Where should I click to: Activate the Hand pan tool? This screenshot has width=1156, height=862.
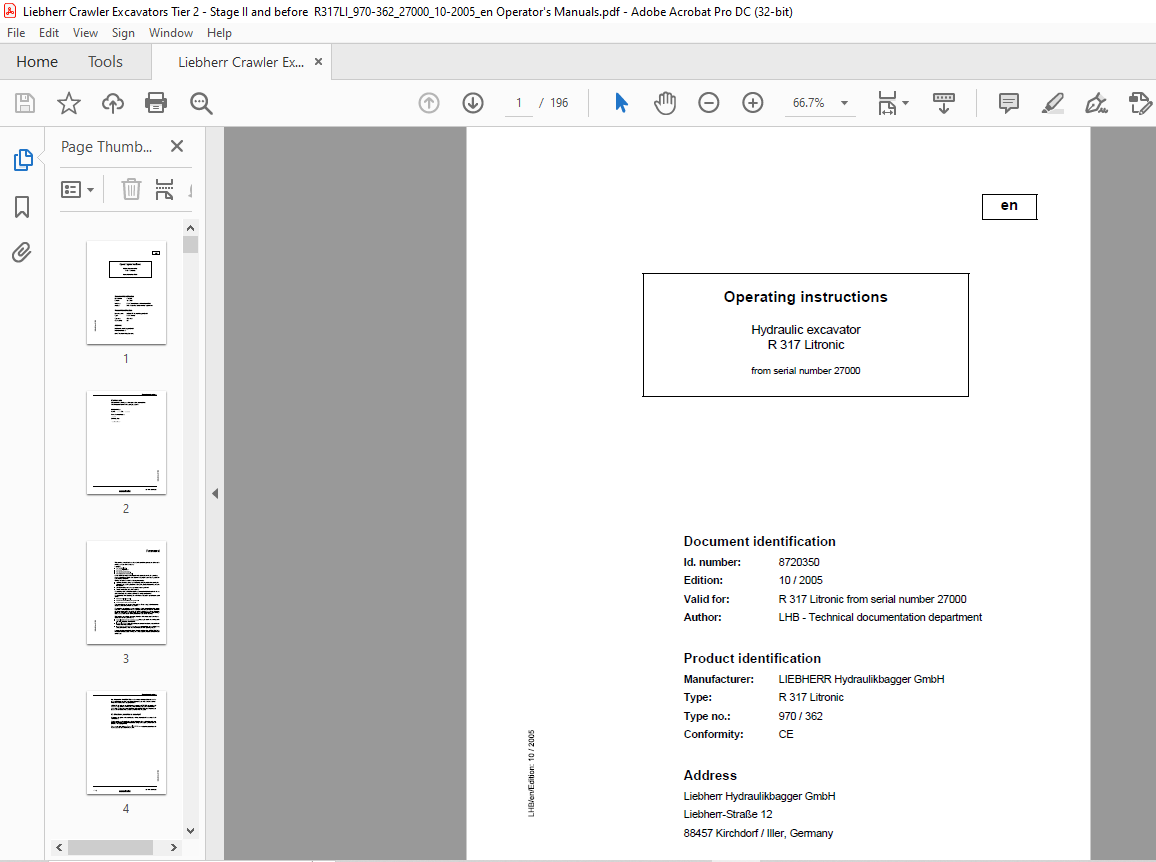665,103
